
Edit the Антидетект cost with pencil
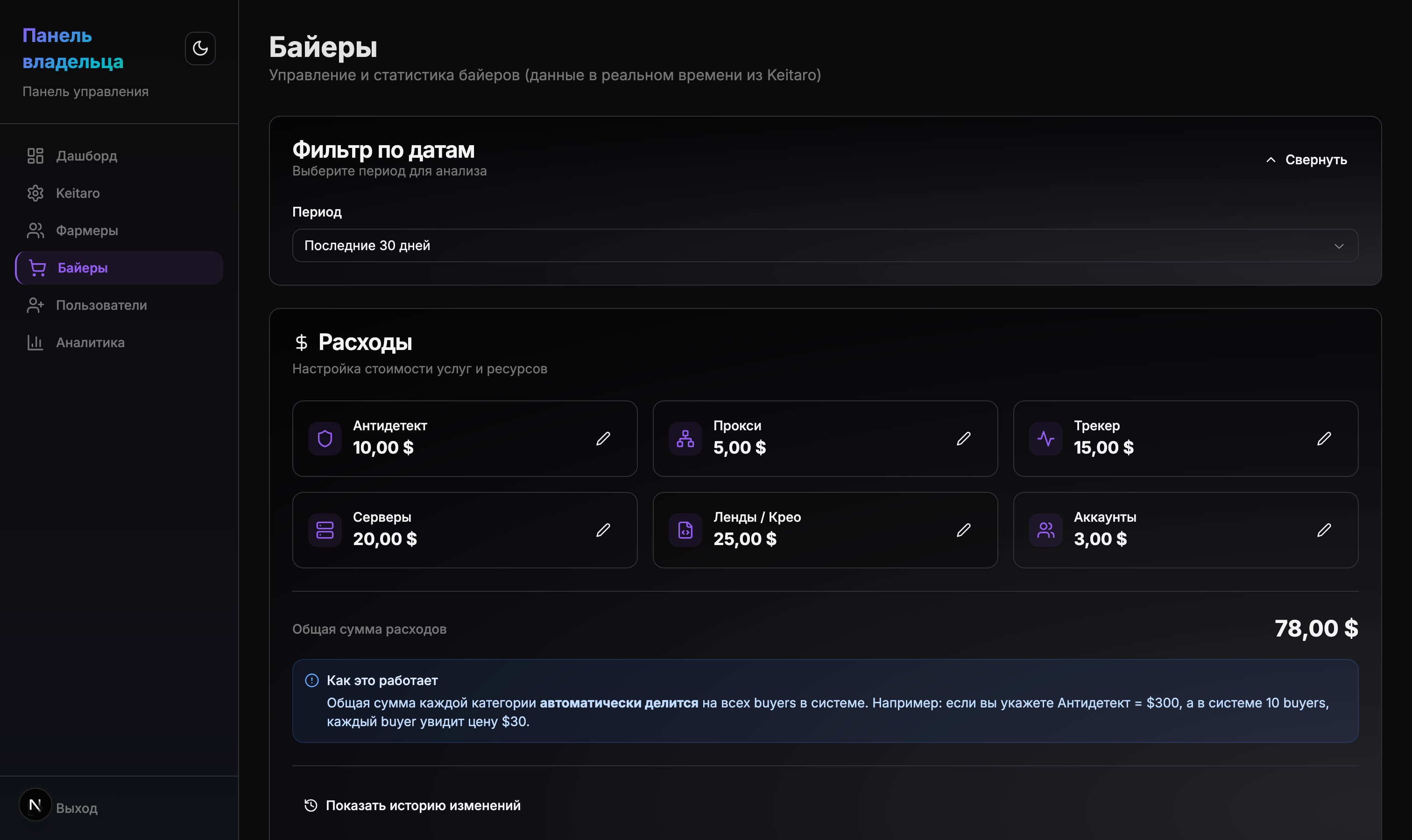[603, 439]
